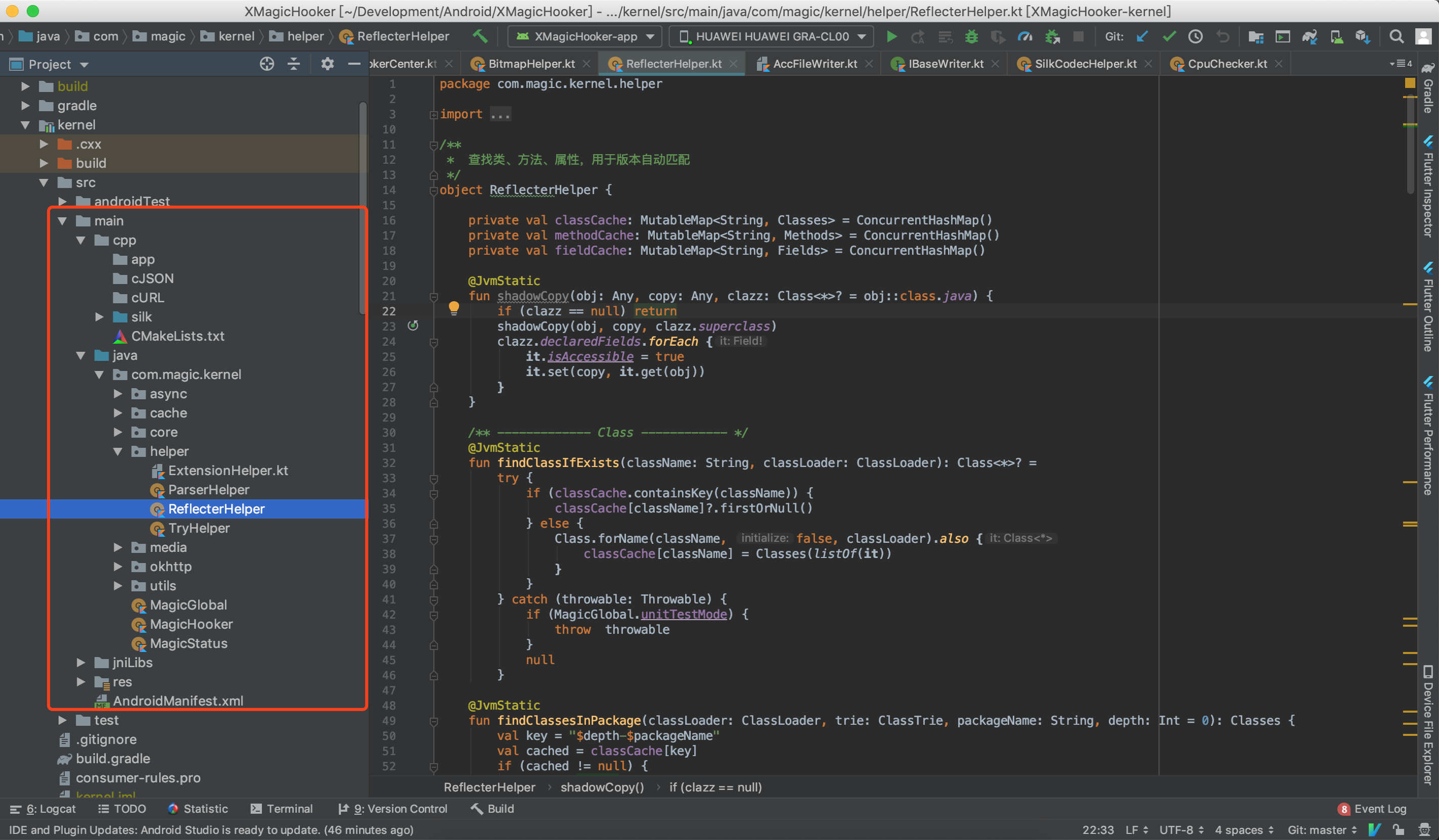Click the Search Everywhere magnifier icon
Viewport: 1439px width, 840px height.
tap(1396, 36)
